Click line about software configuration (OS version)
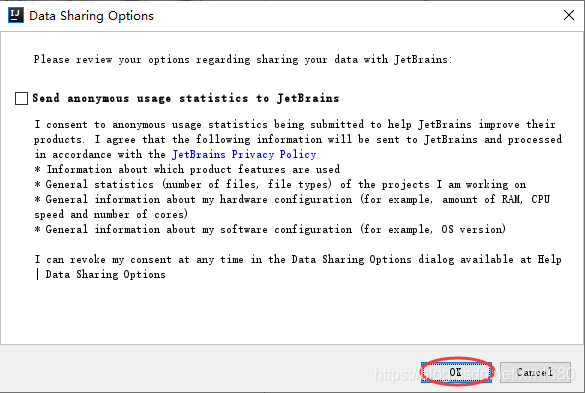 point(270,229)
